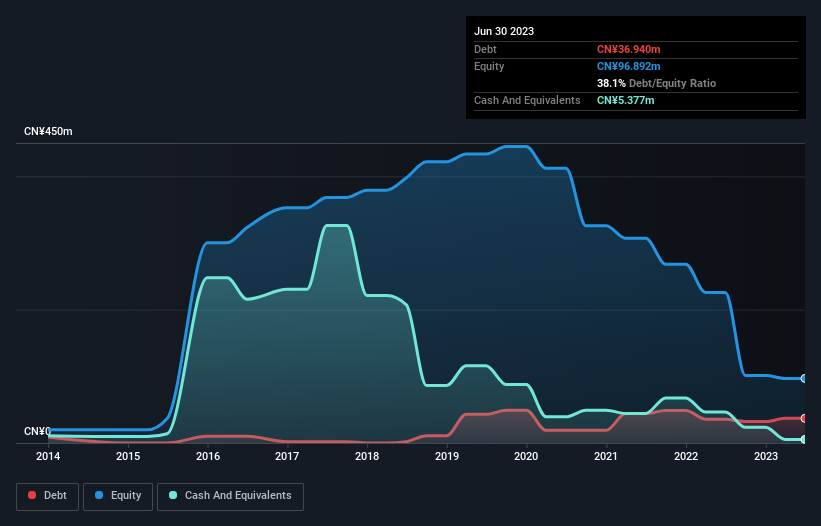This screenshot has height=526, width=821.
Task: Click the teal dot in the Cash legend
Action: (x=174, y=496)
